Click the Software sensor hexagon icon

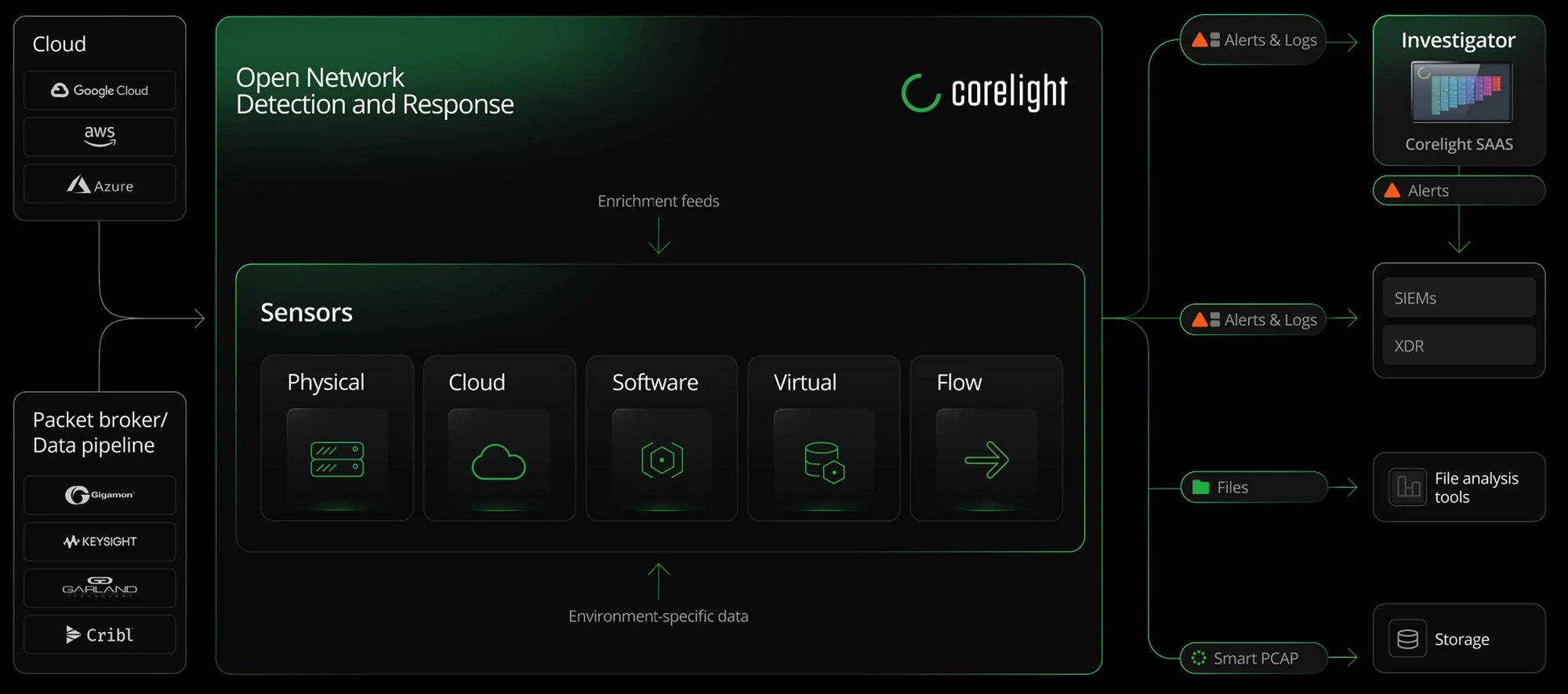point(662,460)
